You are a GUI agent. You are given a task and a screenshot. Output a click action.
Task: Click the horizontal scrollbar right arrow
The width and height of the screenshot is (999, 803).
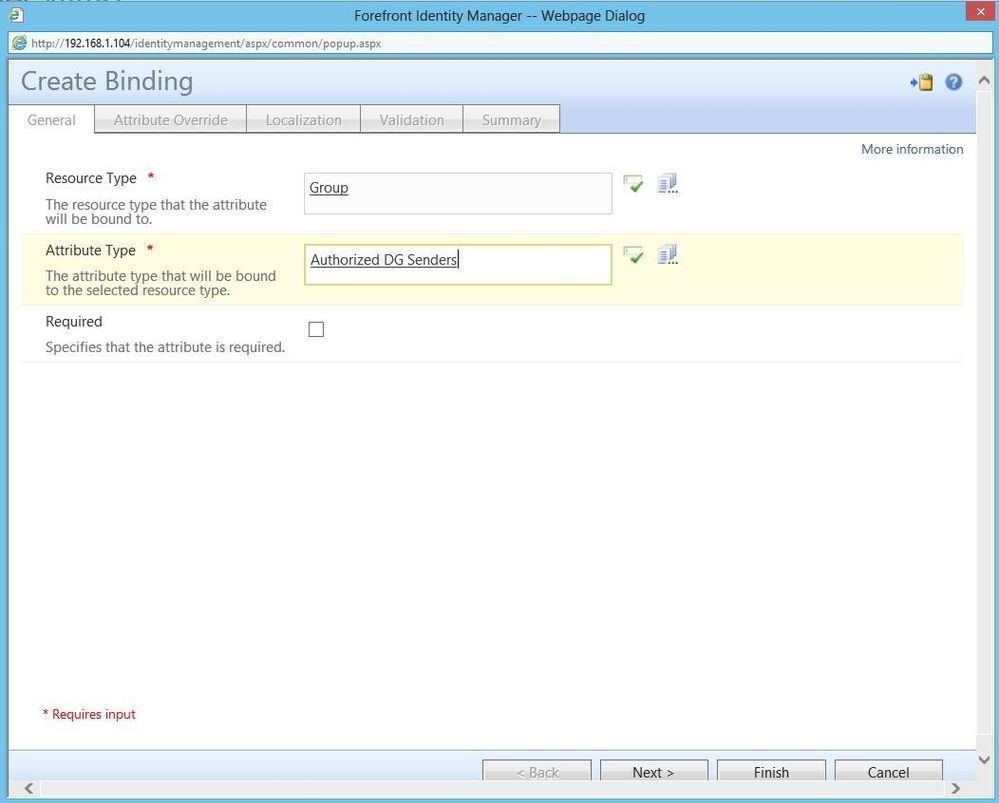point(955,788)
